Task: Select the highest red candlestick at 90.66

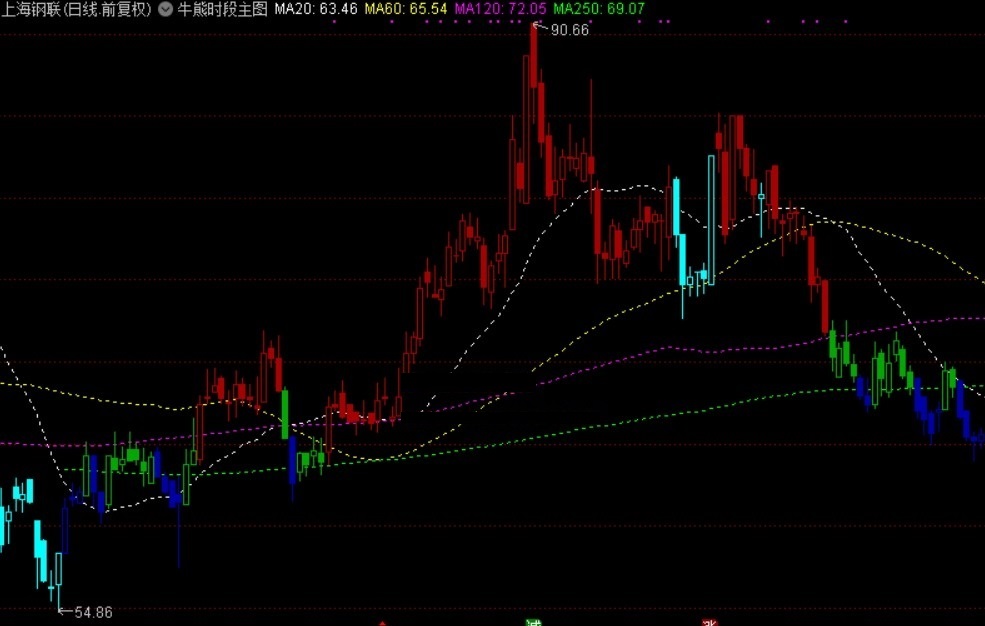Action: click(533, 57)
